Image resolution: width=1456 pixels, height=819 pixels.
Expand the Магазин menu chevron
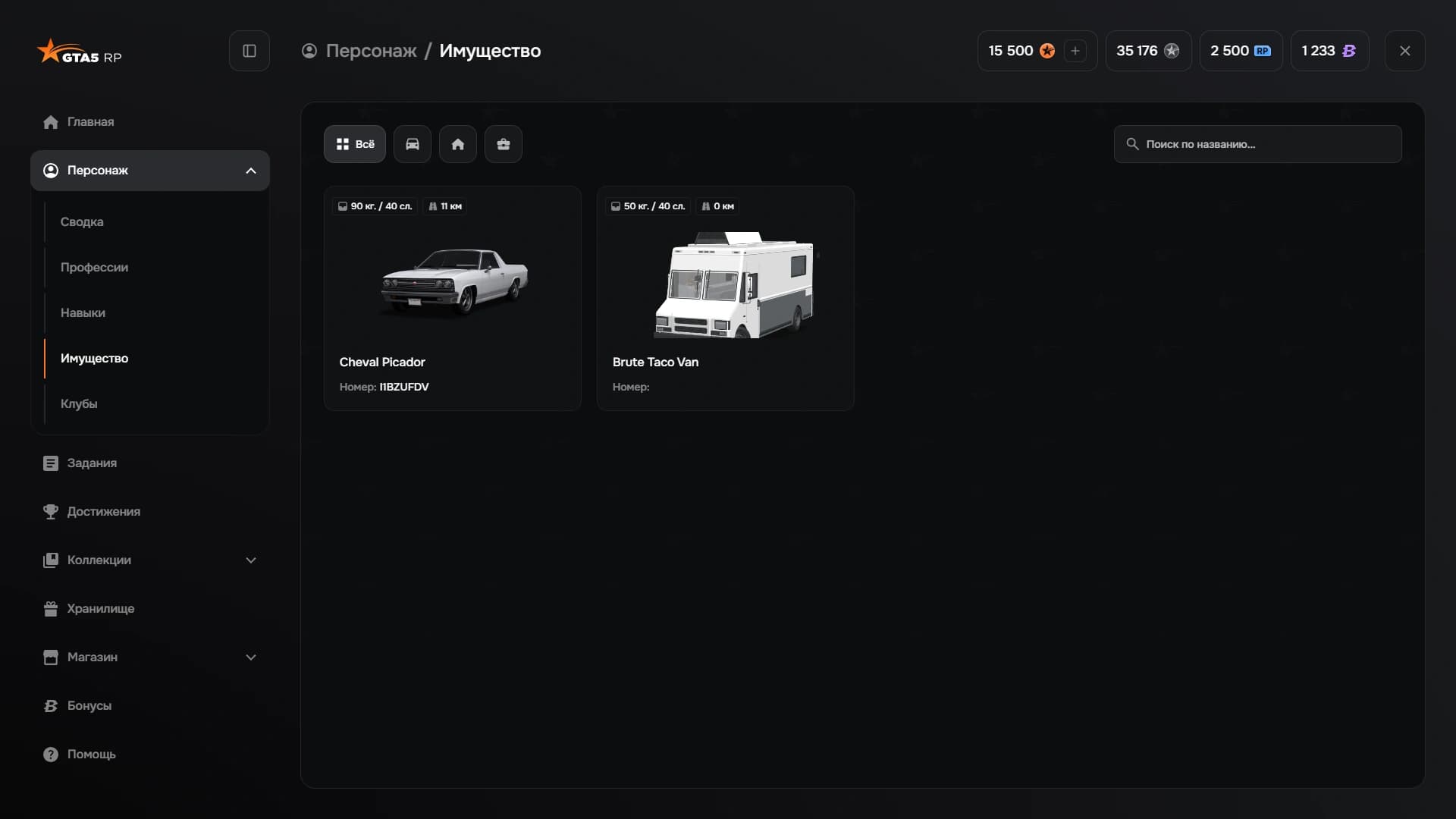pyautogui.click(x=251, y=657)
